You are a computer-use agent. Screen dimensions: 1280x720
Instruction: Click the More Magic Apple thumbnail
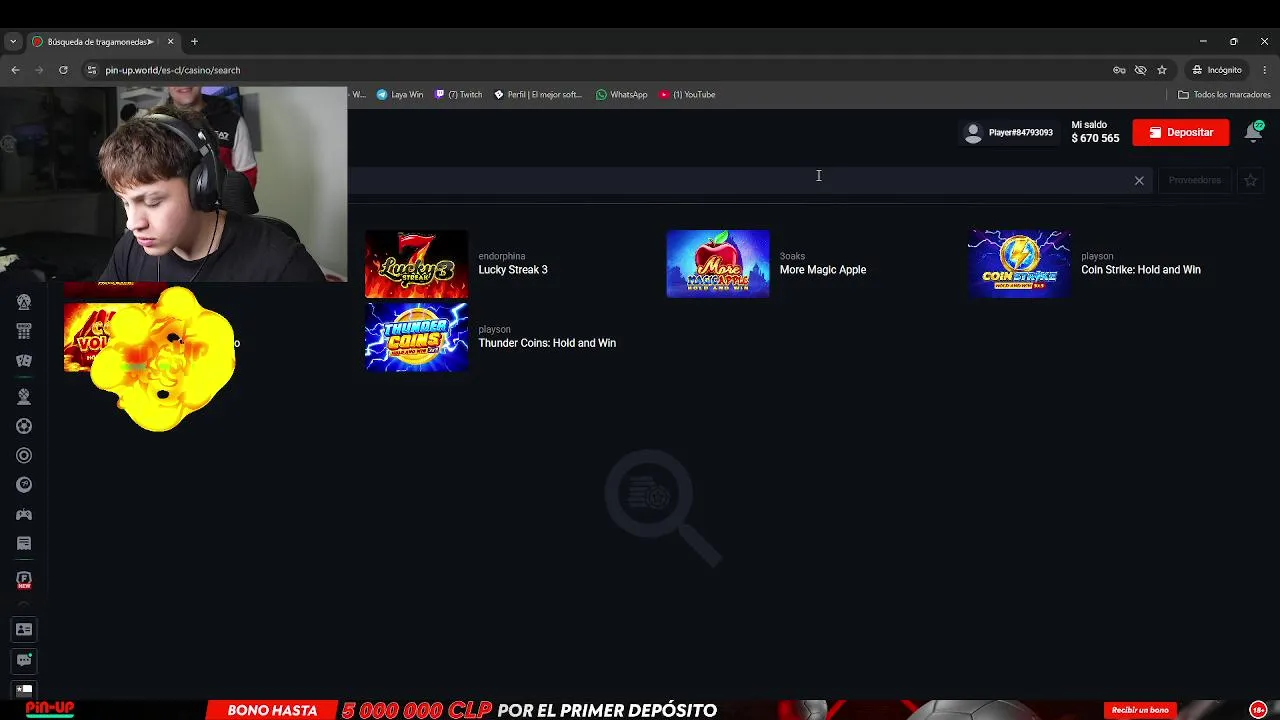pyautogui.click(x=718, y=264)
